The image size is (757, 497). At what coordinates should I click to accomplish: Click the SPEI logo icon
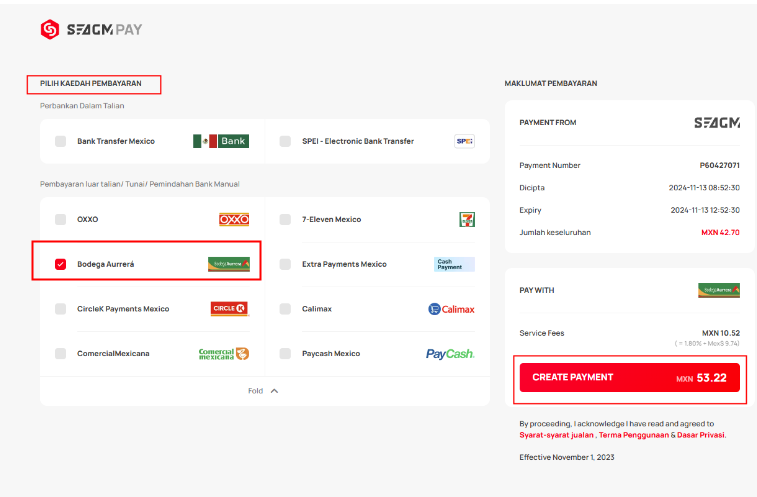pyautogui.click(x=464, y=141)
